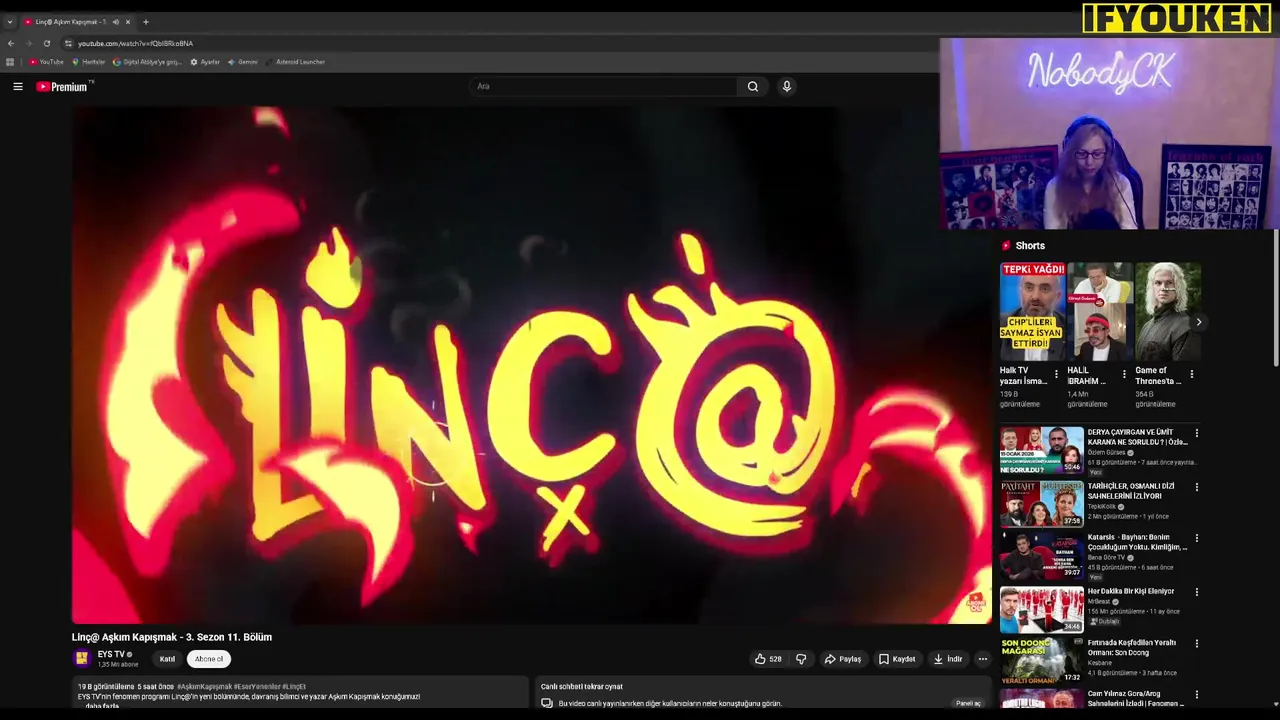Screen dimensions: 1280x720
Task: Open options for Game of Thrones'ta Short
Action: pyautogui.click(x=1191, y=374)
